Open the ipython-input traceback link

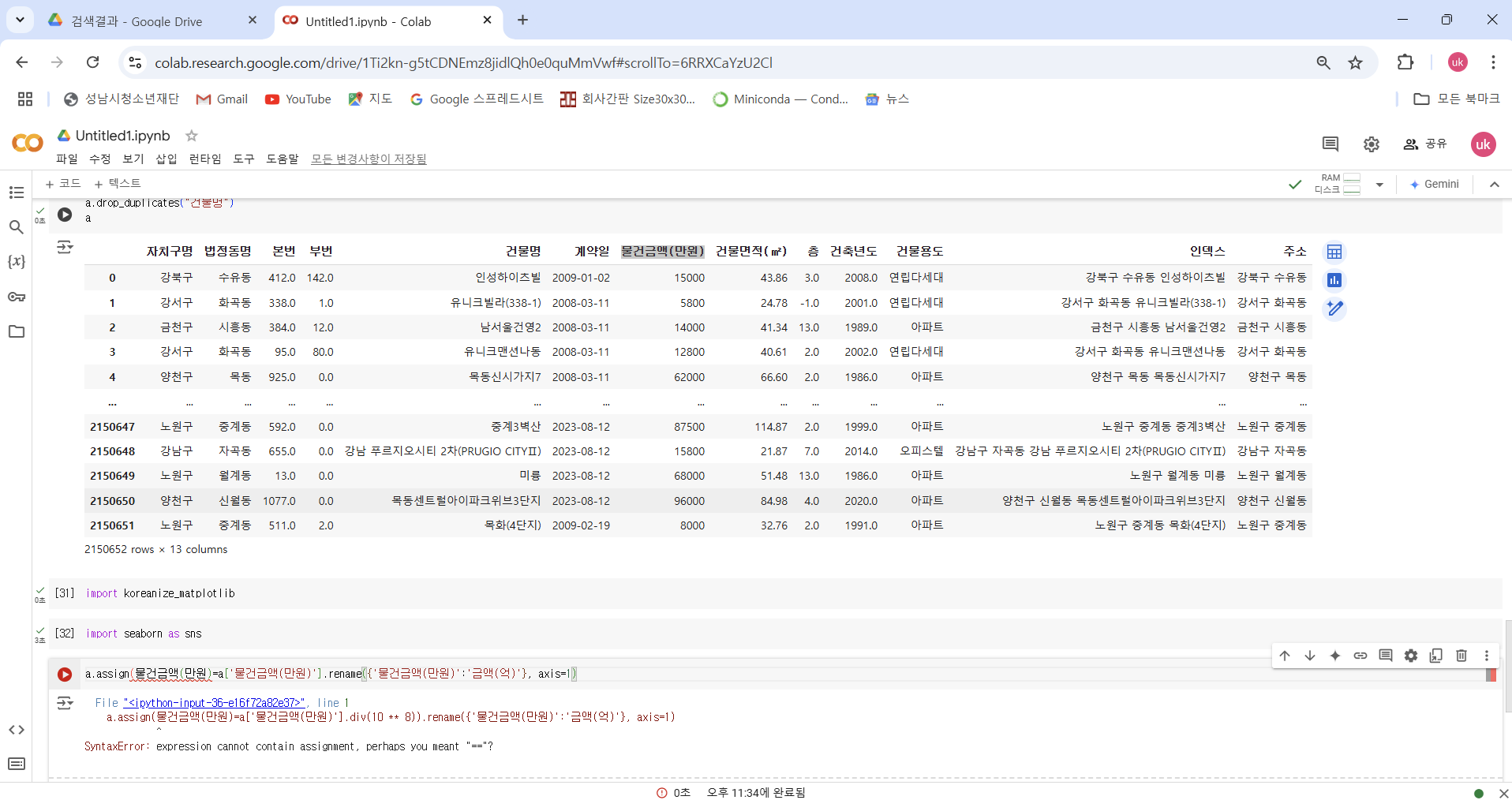[214, 703]
